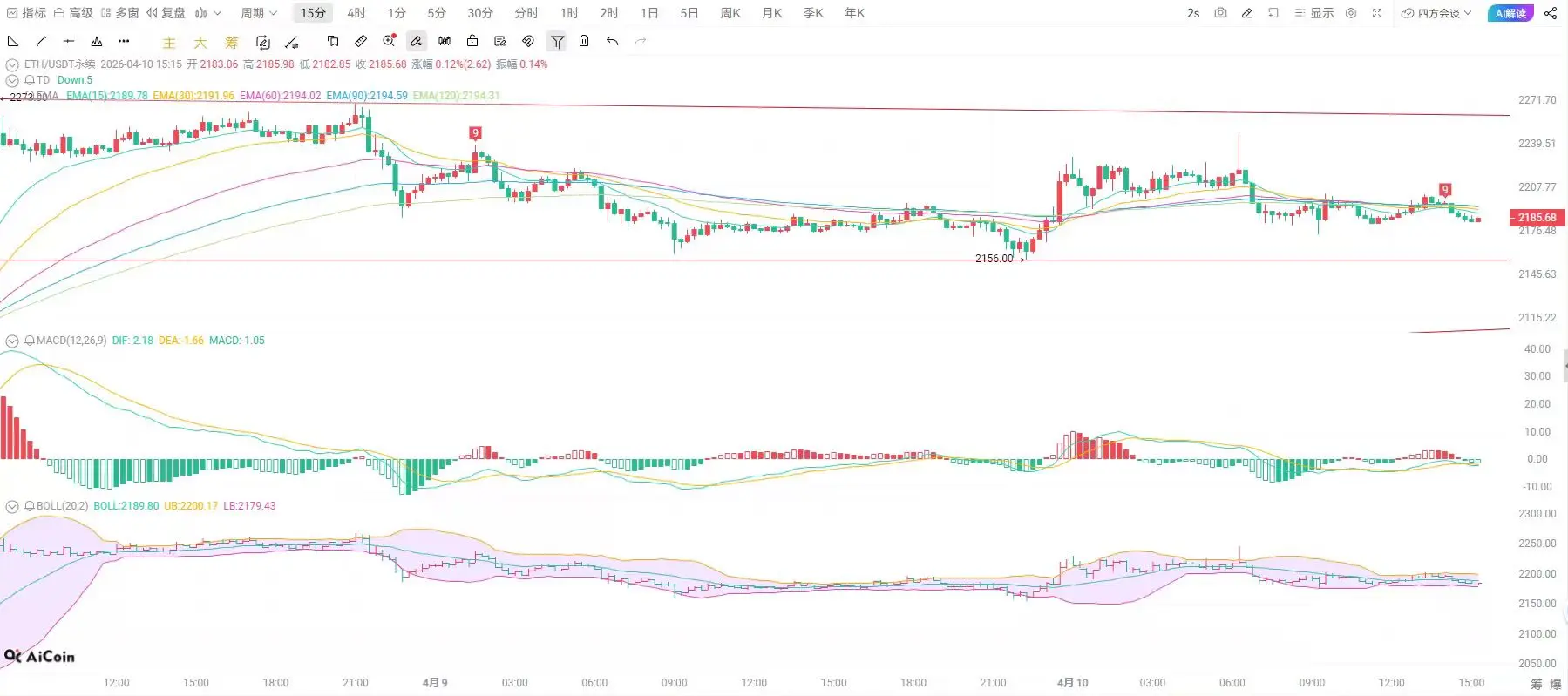Set alert bell on MACD indicator
This screenshot has height=696, width=1568.
[30, 341]
